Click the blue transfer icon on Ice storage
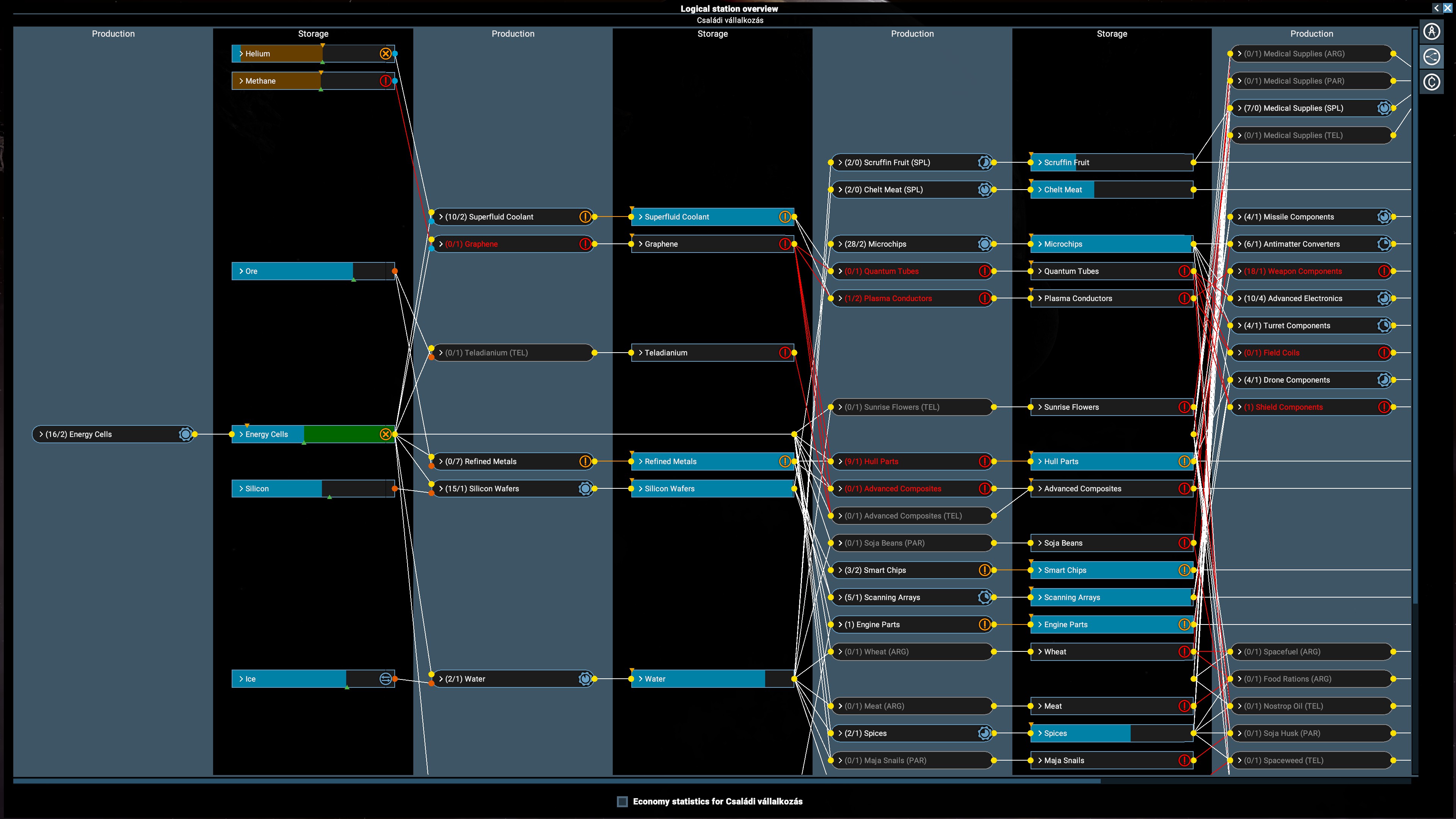1456x819 pixels. pyautogui.click(x=386, y=679)
